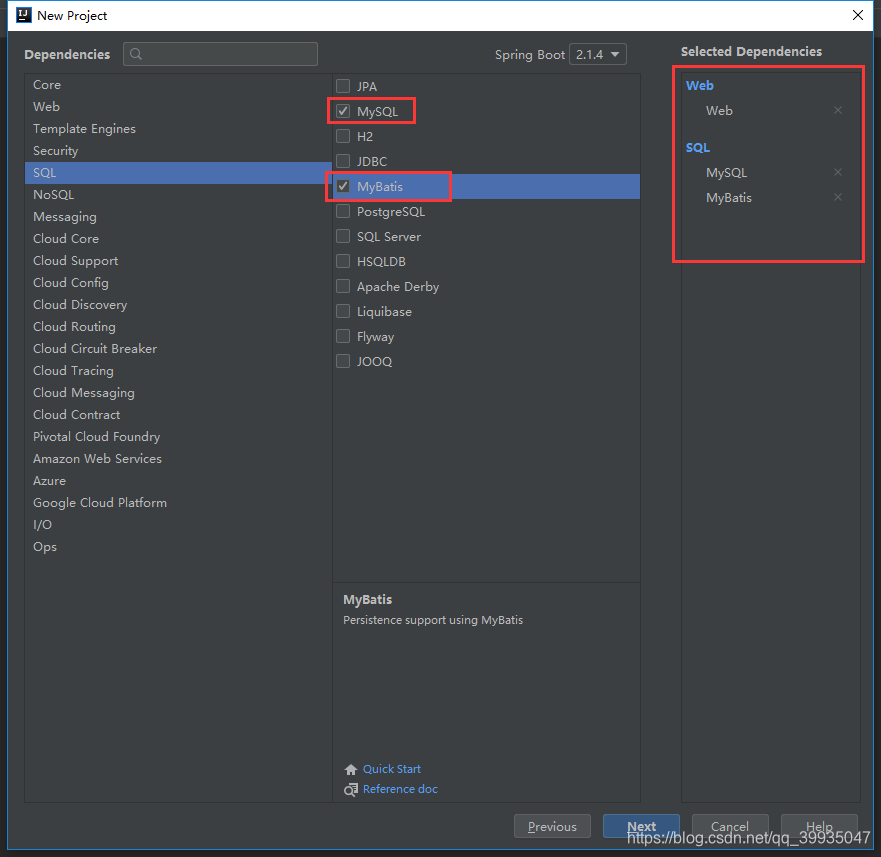This screenshot has height=857, width=881.
Task: Select the Pivotal Cloud Foundry category
Action: (179, 437)
